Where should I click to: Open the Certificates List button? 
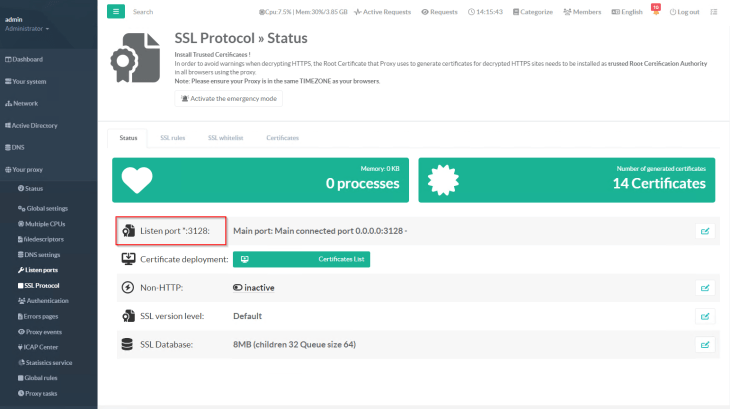click(301, 259)
